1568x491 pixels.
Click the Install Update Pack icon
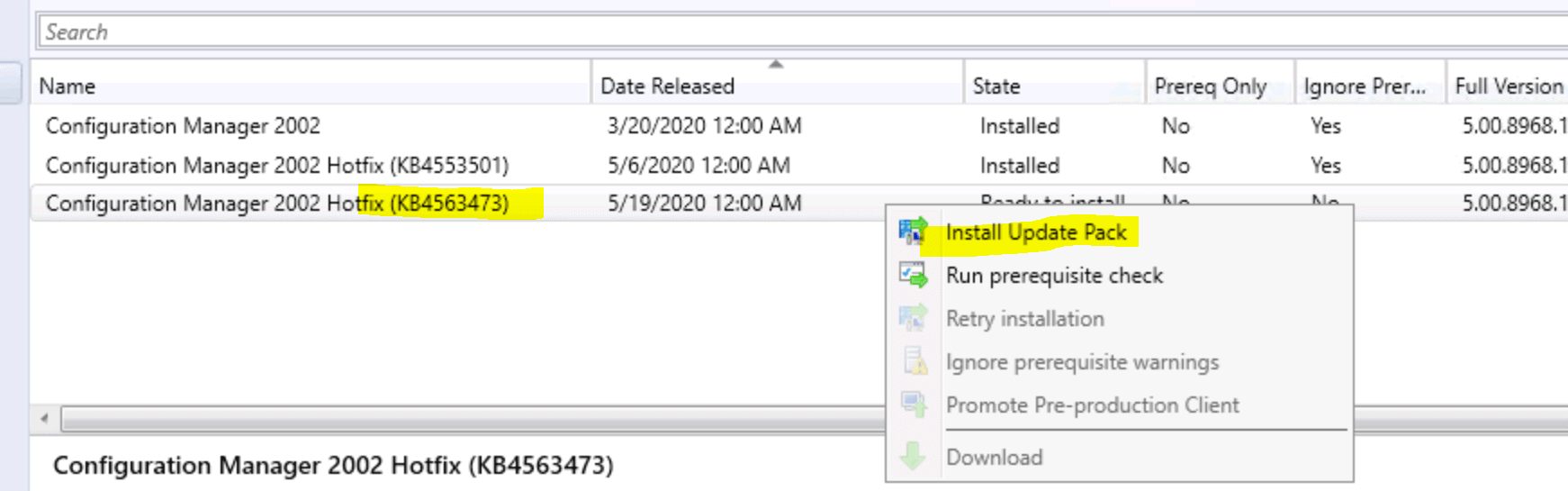[x=914, y=232]
